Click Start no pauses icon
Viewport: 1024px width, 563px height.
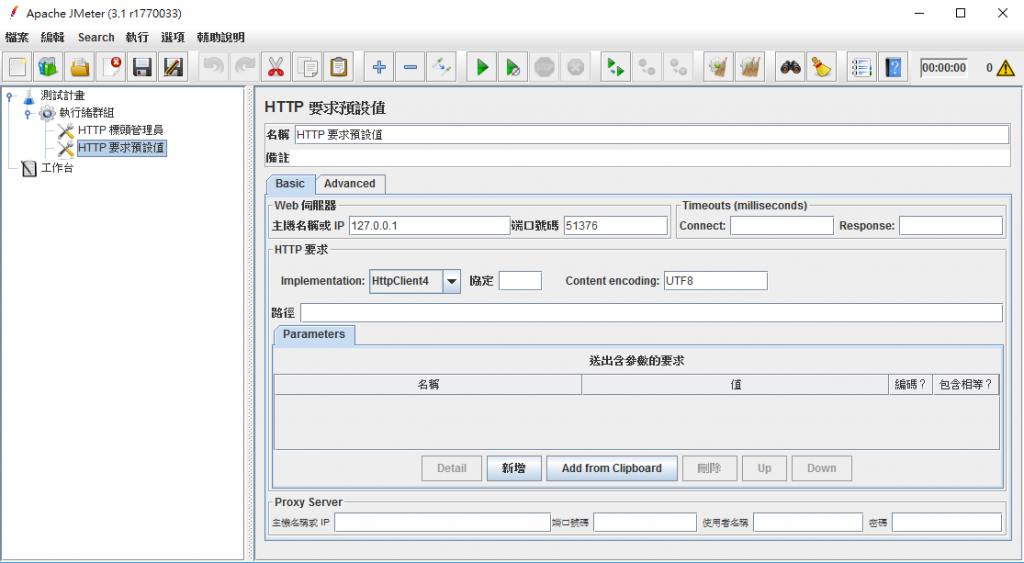(x=513, y=67)
